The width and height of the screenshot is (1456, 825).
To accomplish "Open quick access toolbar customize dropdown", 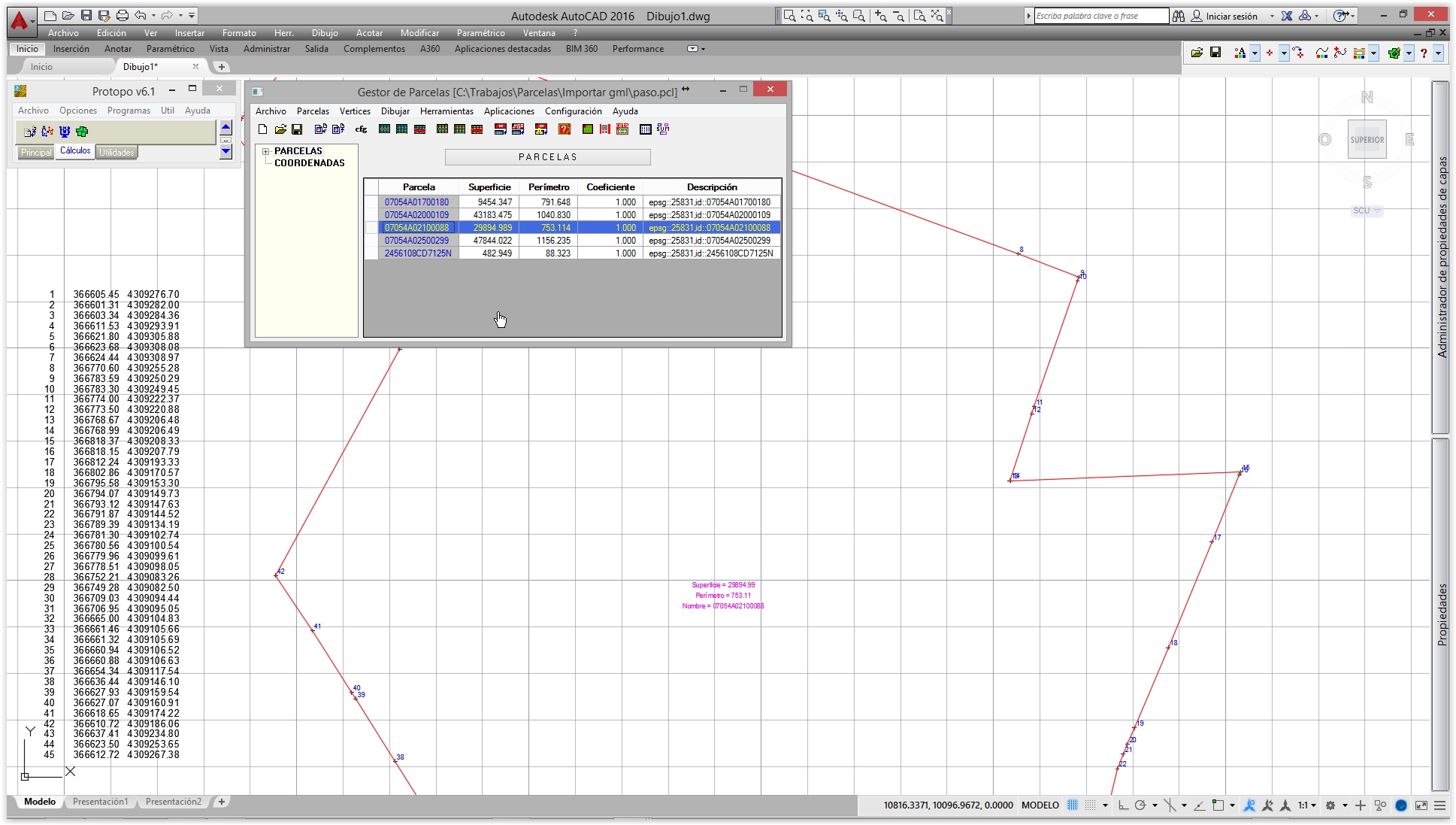I will (192, 15).
